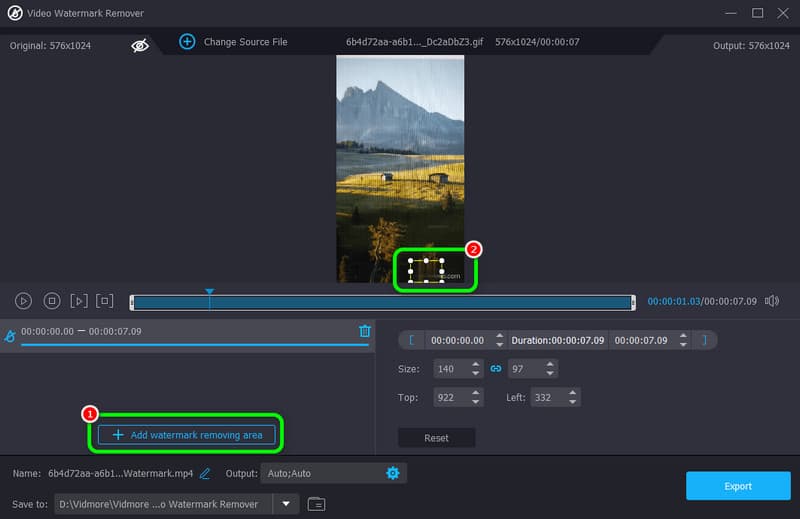
Task: Click the Reset button
Action: click(x=436, y=438)
